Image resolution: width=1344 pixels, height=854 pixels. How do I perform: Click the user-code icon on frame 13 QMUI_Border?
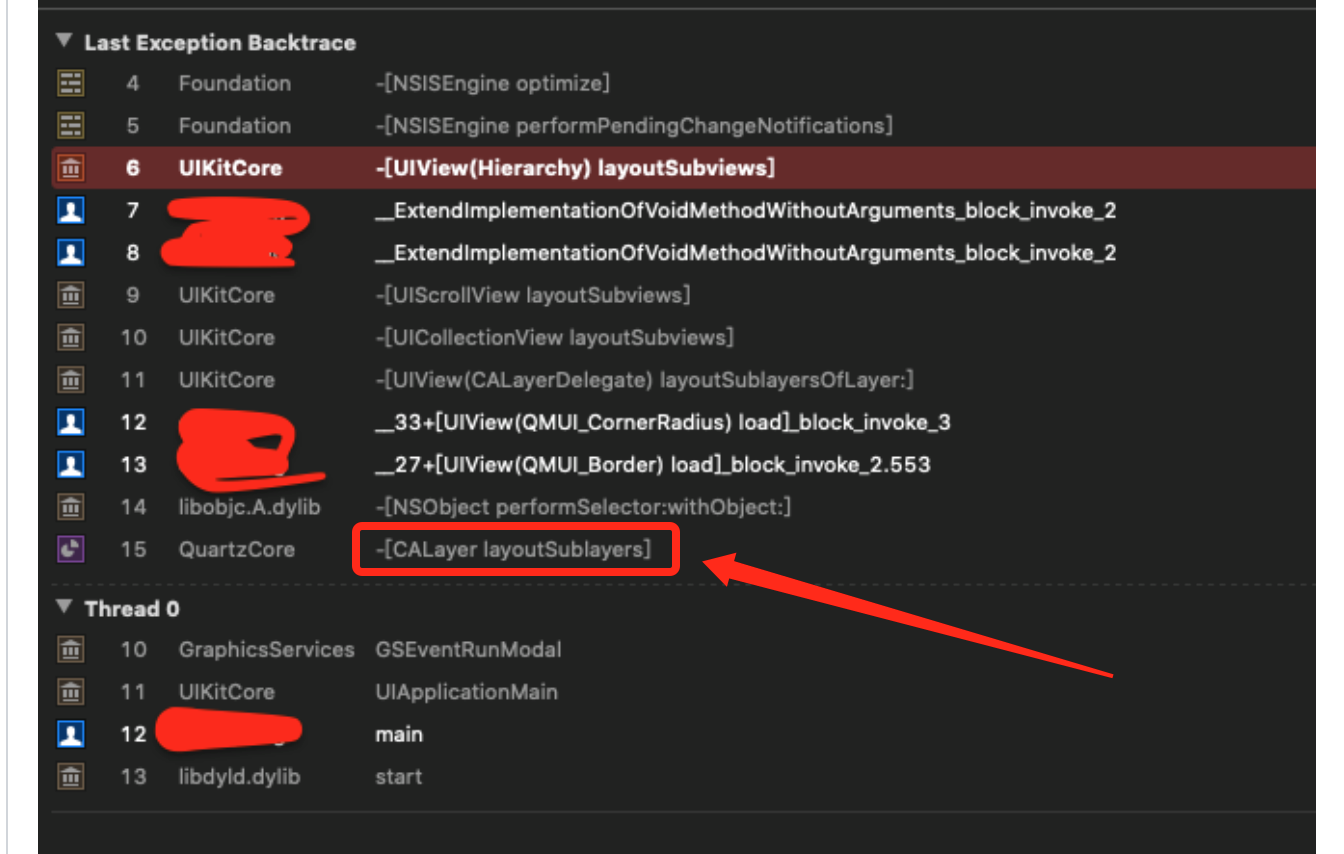tap(70, 464)
